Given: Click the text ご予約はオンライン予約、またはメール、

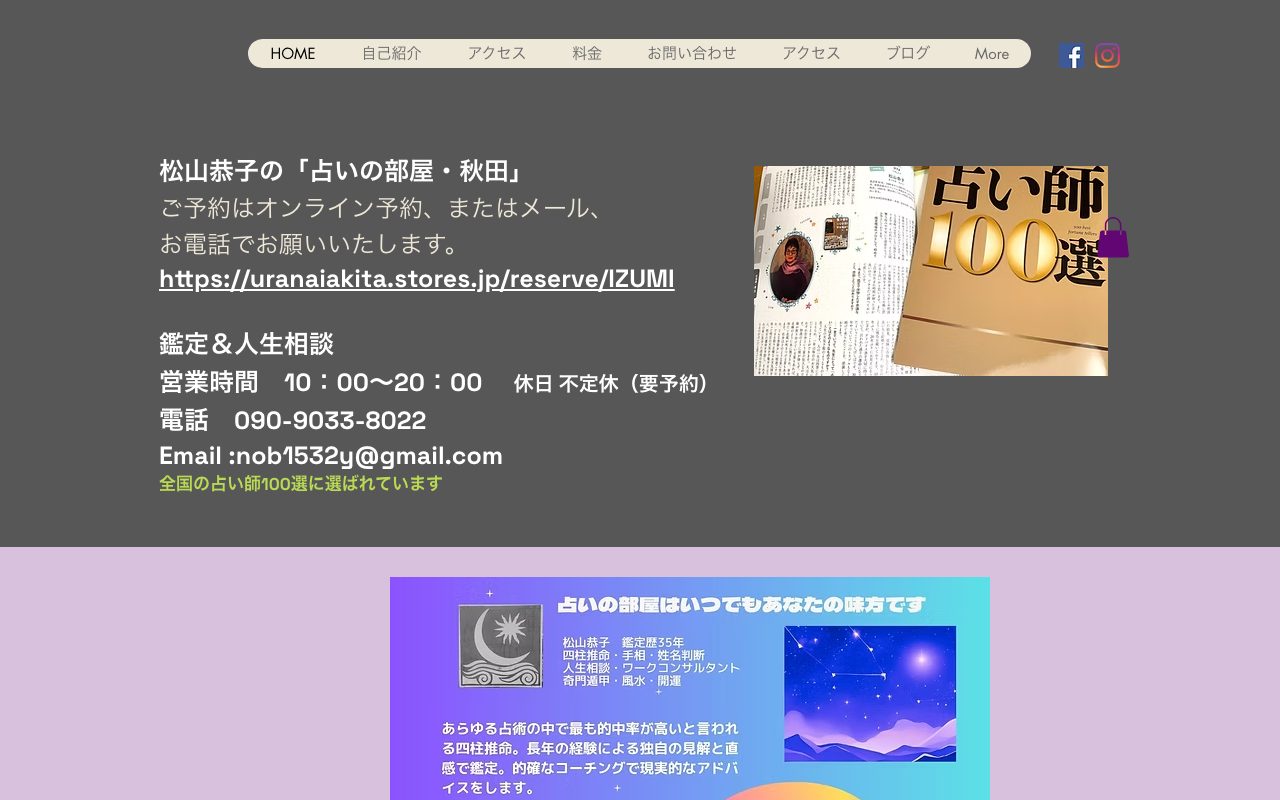Looking at the screenshot, I should click(x=383, y=208).
